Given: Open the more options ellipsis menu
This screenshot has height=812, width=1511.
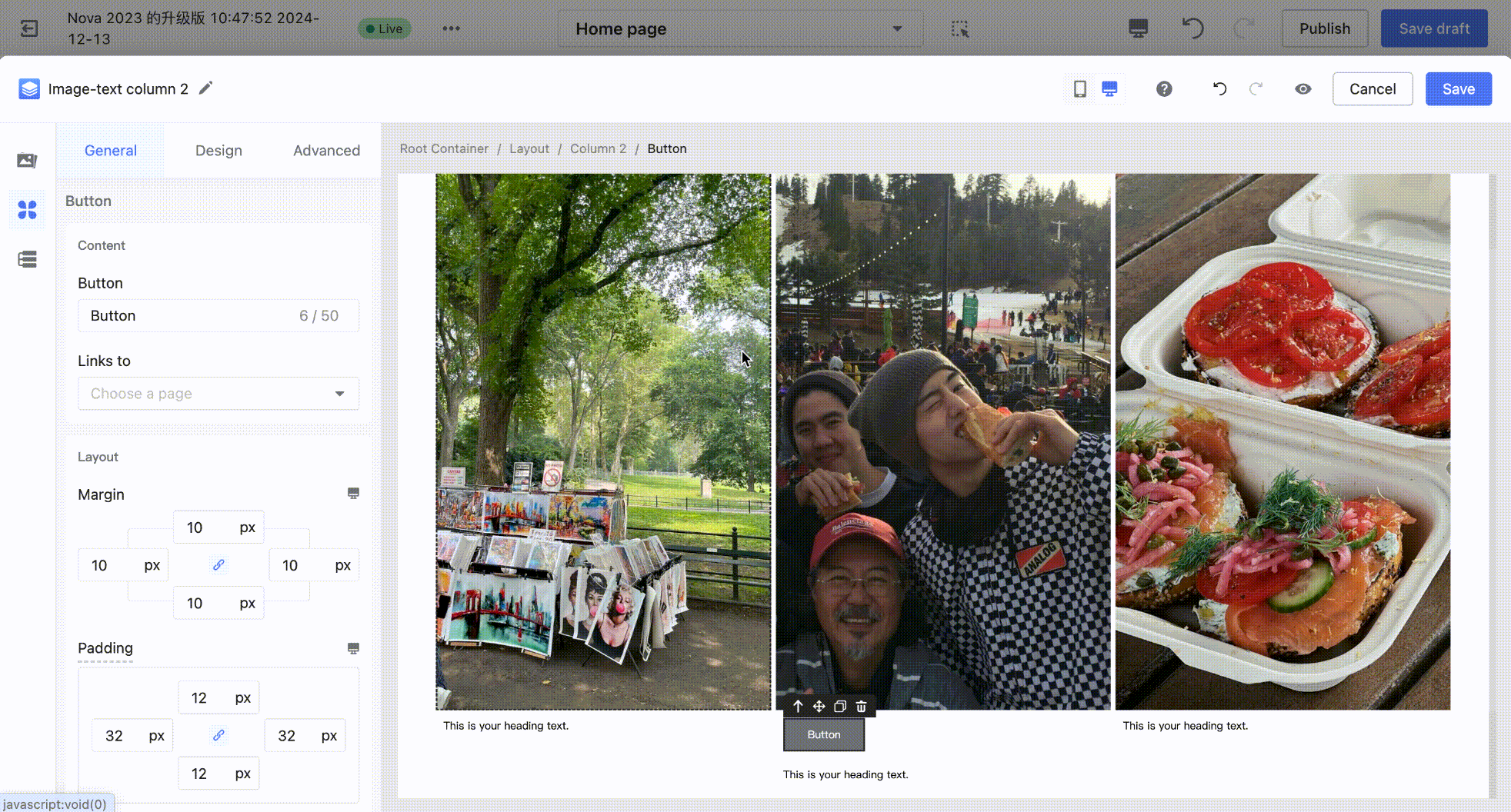Looking at the screenshot, I should 451,29.
